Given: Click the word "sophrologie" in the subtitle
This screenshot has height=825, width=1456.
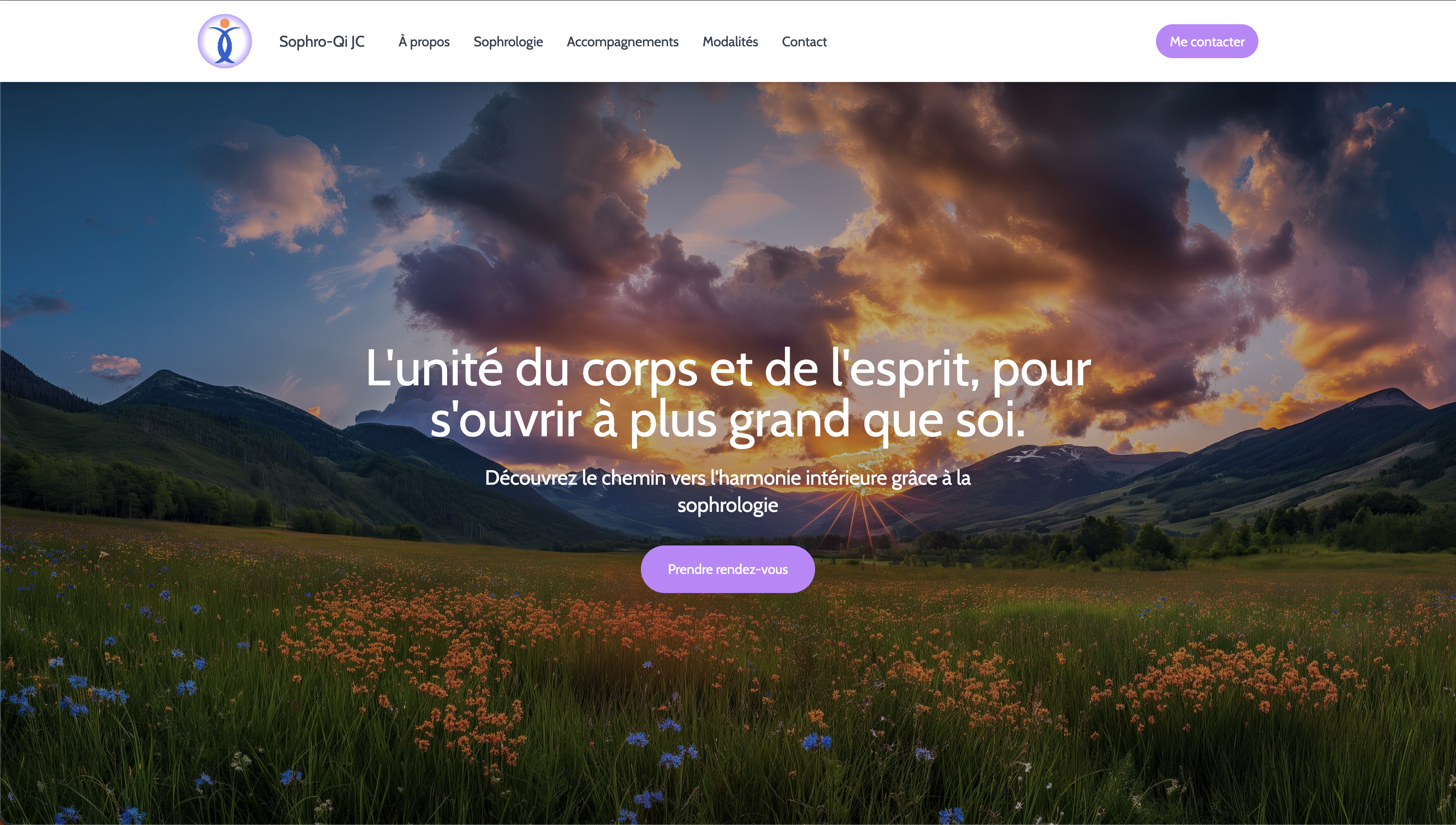Looking at the screenshot, I should click(x=728, y=505).
